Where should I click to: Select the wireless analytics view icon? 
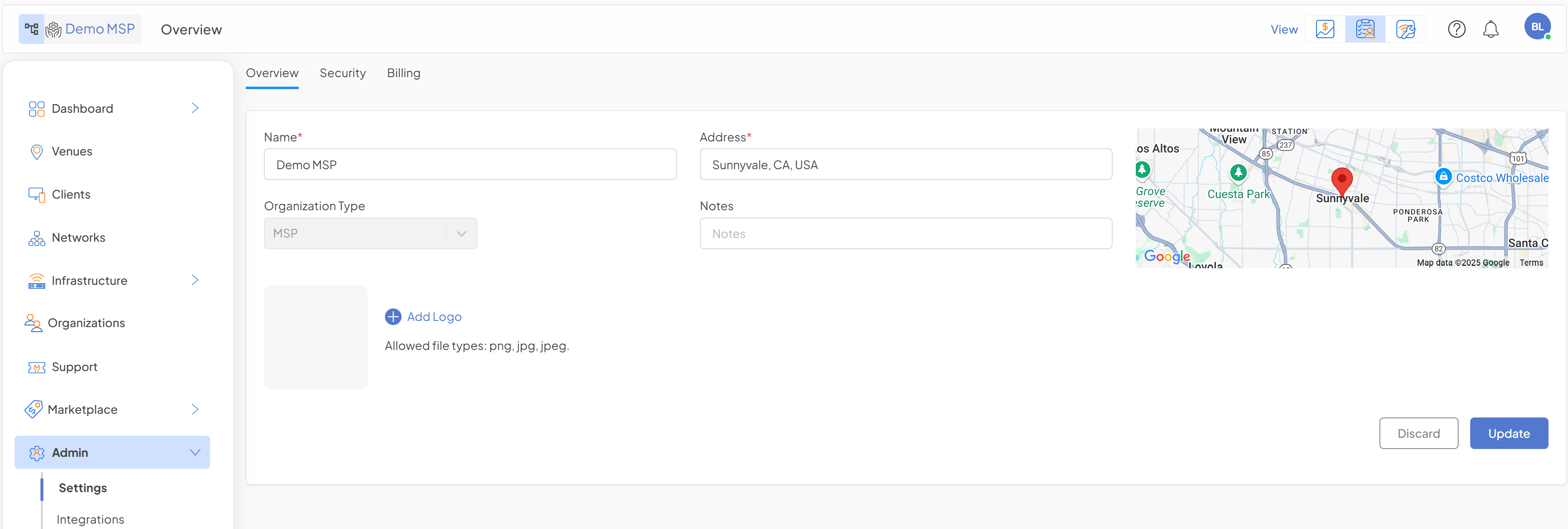point(1405,29)
